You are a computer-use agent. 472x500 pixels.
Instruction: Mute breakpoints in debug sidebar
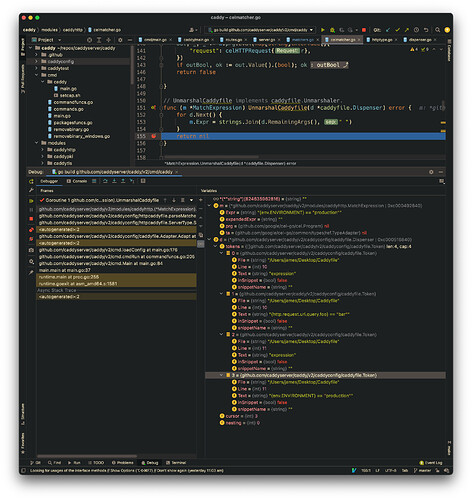[31, 239]
